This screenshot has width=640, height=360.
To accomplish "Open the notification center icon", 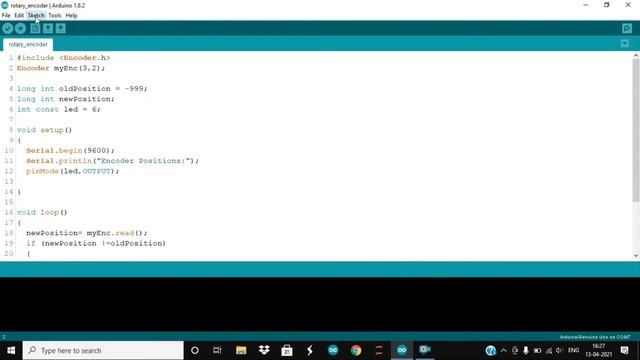I will (x=624, y=350).
